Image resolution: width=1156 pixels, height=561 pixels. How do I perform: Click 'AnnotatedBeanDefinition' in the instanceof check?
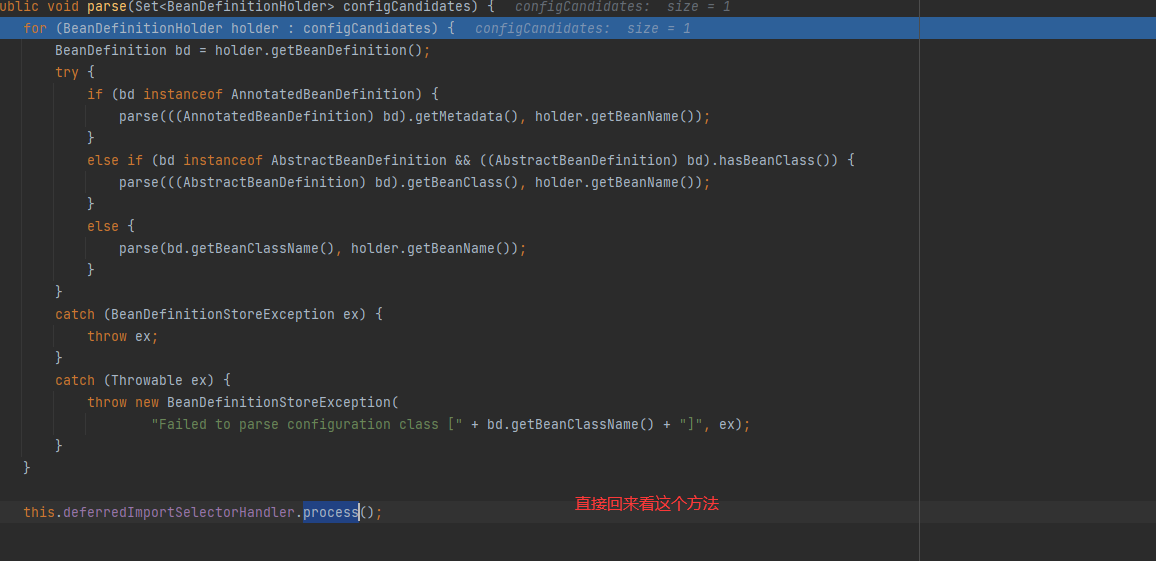323,94
